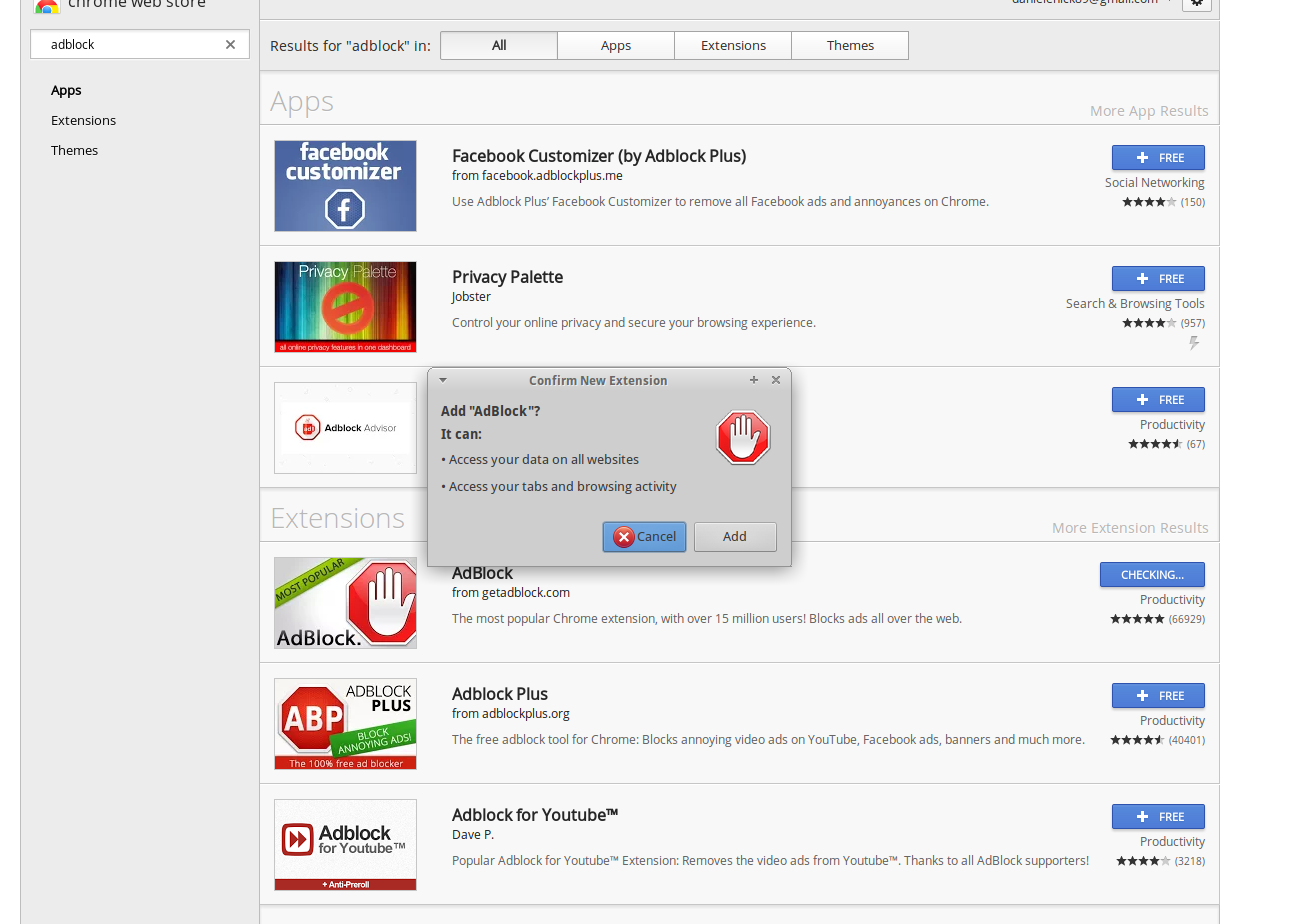Image resolution: width=1313 pixels, height=924 pixels.
Task: Switch to the Extensions results tab
Action: pyautogui.click(x=733, y=46)
